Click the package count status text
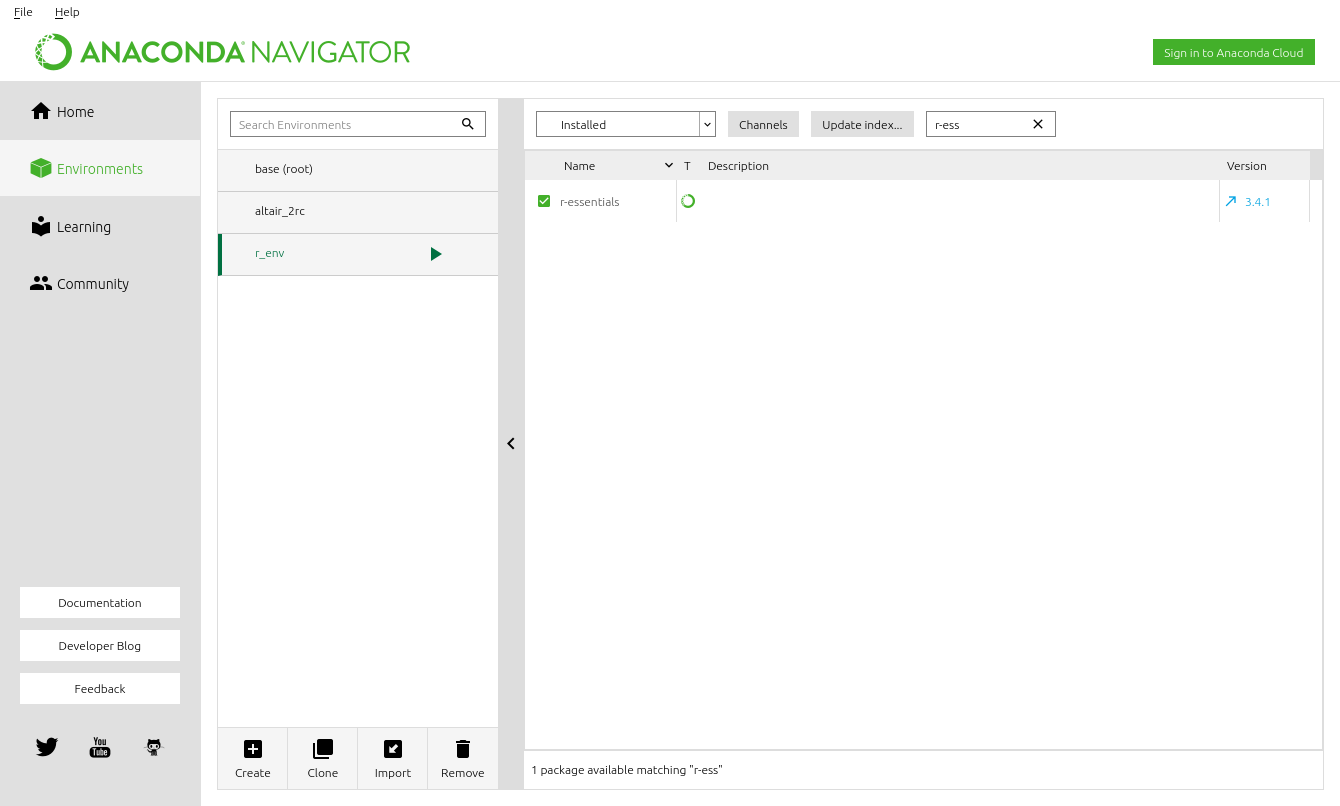 [x=627, y=770]
